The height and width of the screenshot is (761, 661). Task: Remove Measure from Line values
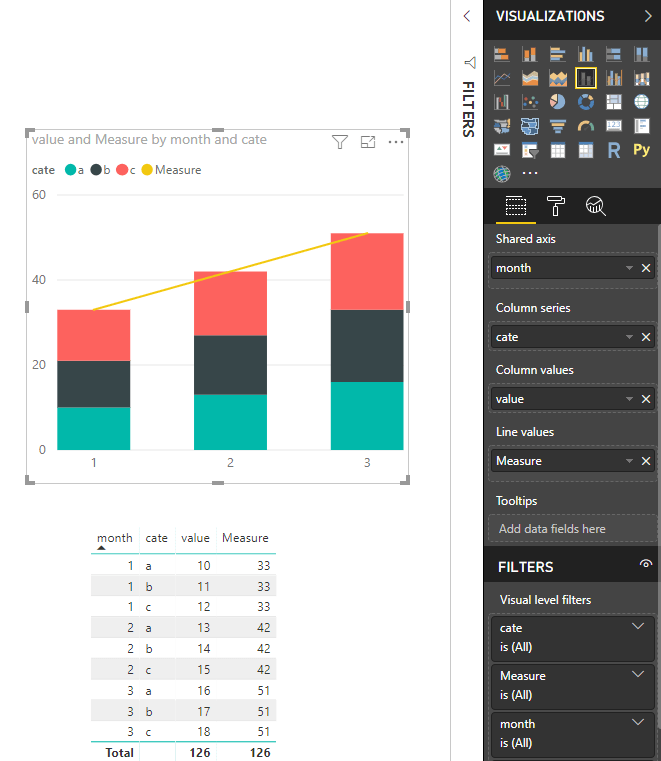point(646,461)
